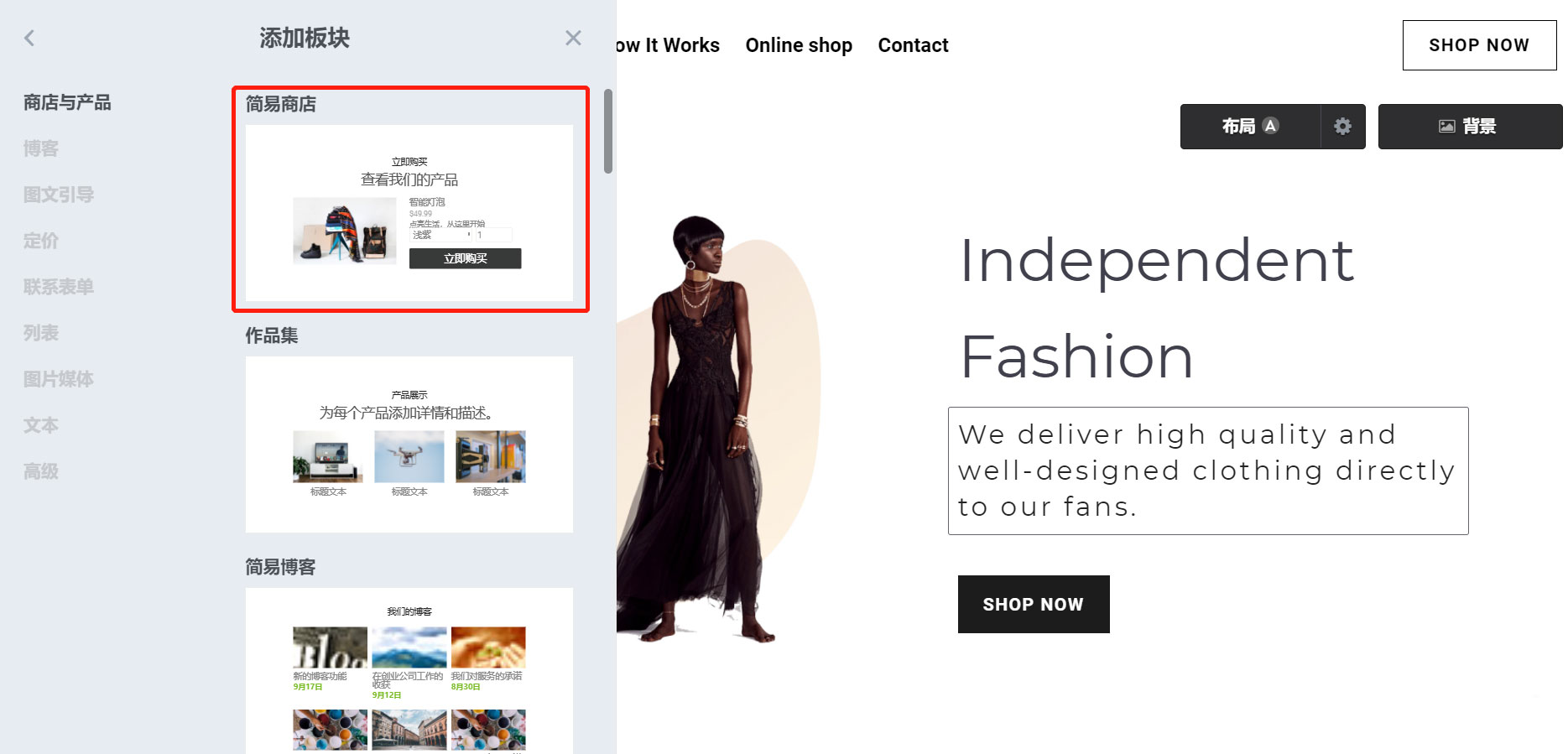Viewport: 1568px width, 754px height.
Task: Switch to the 图片媒体 category
Action: 59,379
